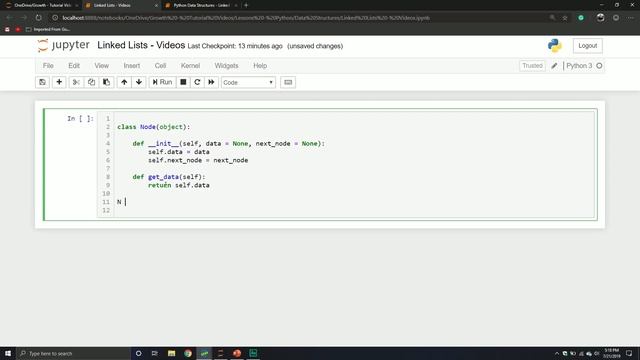The image size is (640, 360).
Task: Open browser zoom magnifier icon
Action: click(x=552, y=18)
